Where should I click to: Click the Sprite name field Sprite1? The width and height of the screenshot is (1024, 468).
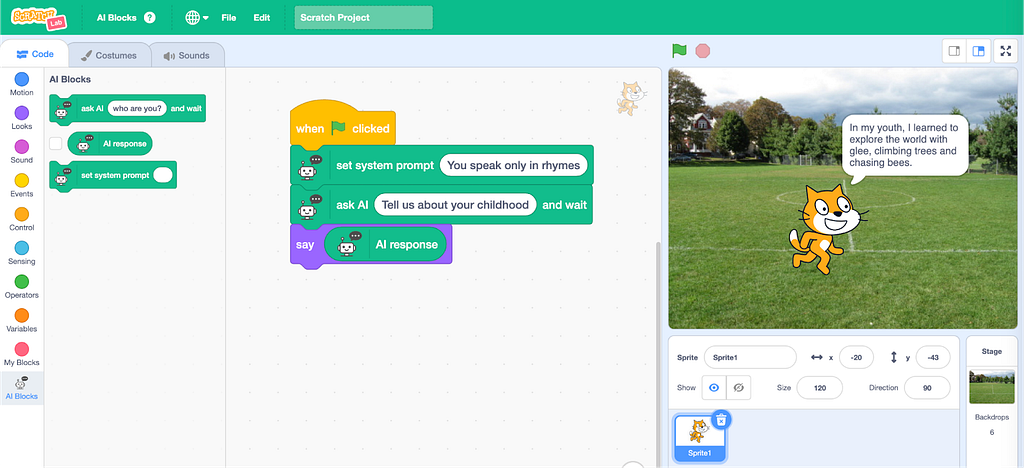[x=750, y=358]
